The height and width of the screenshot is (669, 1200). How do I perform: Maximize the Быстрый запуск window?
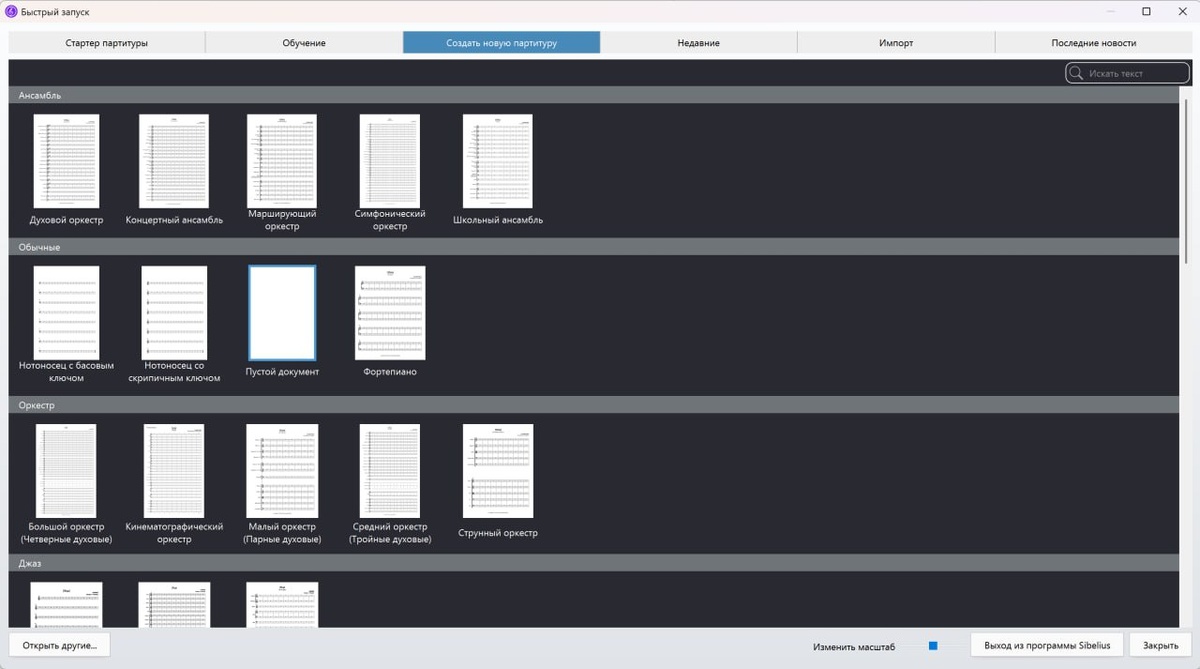point(1146,11)
